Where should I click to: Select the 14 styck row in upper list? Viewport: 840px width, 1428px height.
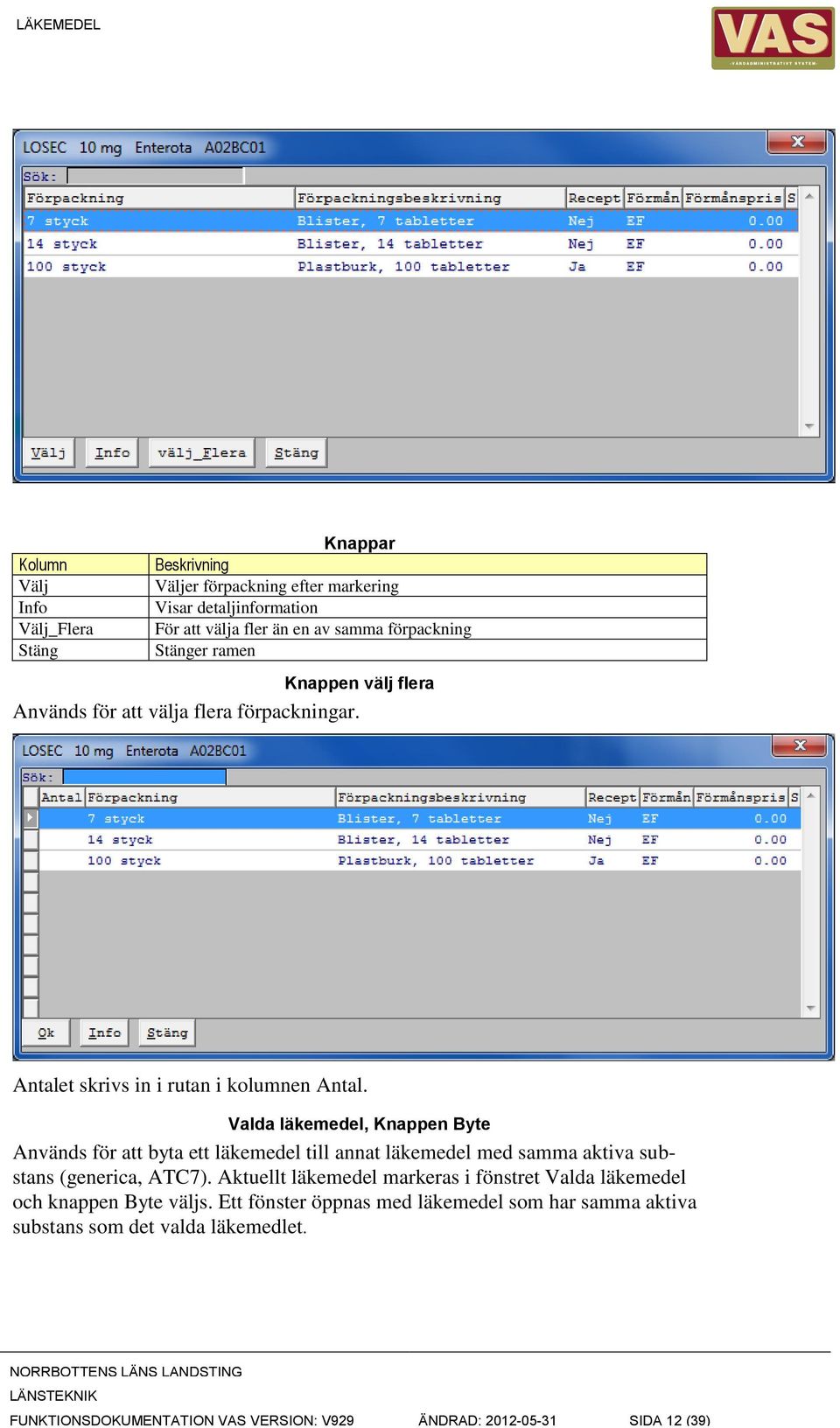tap(410, 243)
